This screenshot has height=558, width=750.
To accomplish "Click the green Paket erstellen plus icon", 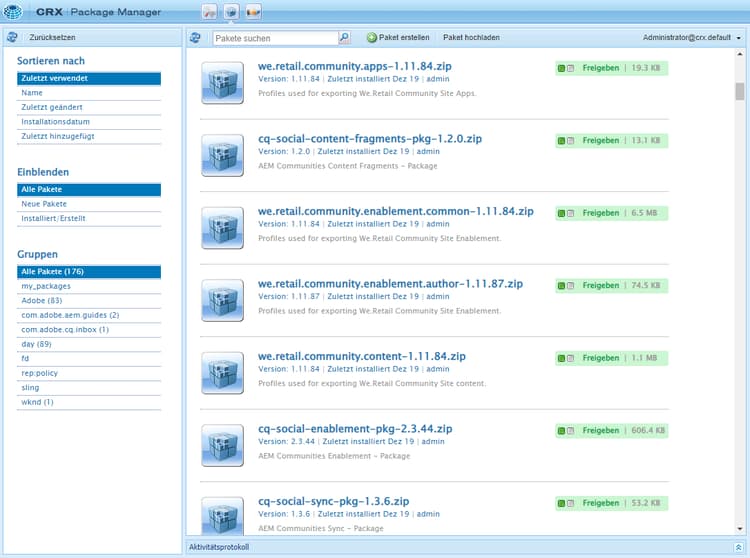I will (x=372, y=37).
